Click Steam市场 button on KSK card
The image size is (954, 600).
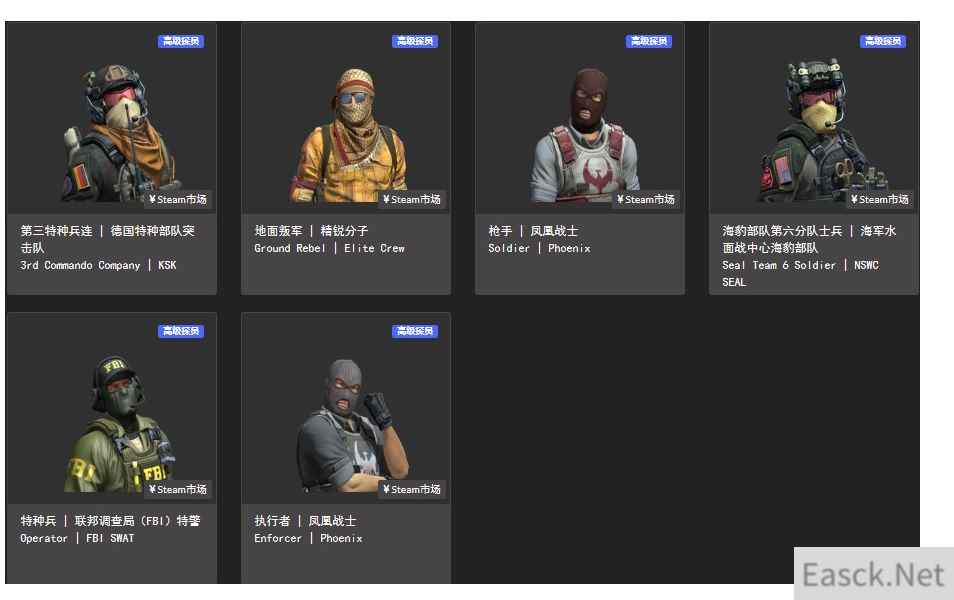coord(178,200)
